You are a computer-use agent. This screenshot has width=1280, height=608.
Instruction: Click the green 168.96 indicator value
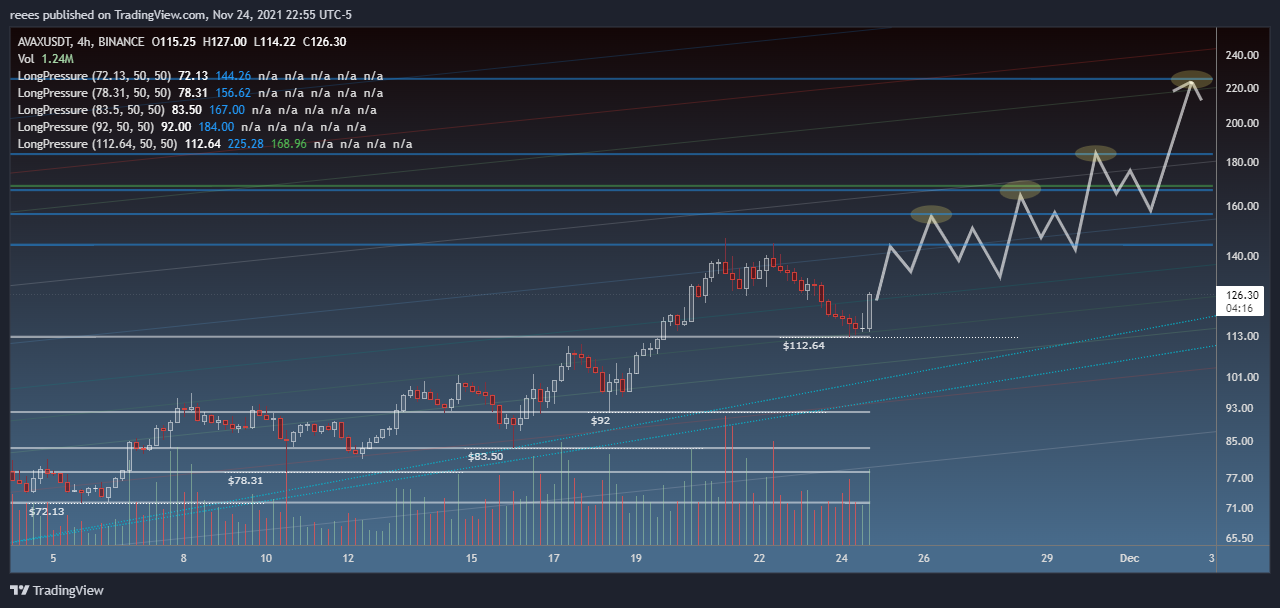tap(288, 144)
